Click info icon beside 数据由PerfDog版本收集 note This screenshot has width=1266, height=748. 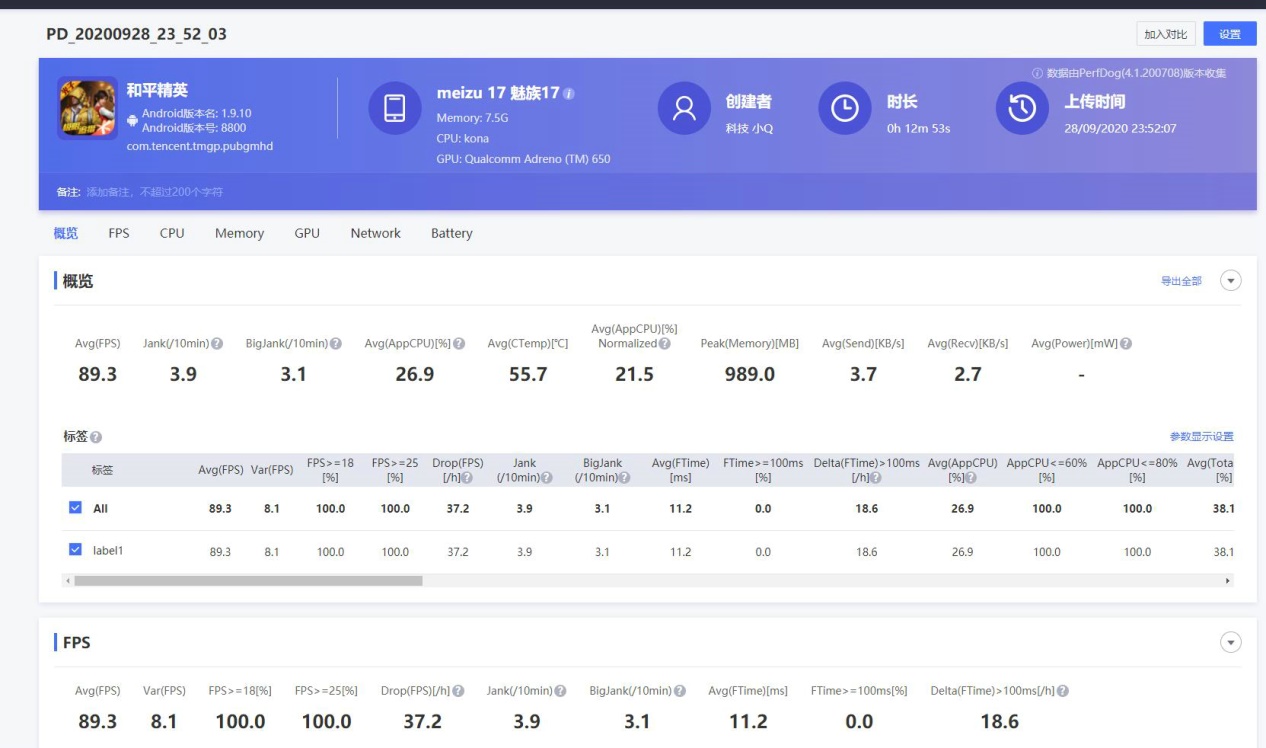pos(1038,73)
